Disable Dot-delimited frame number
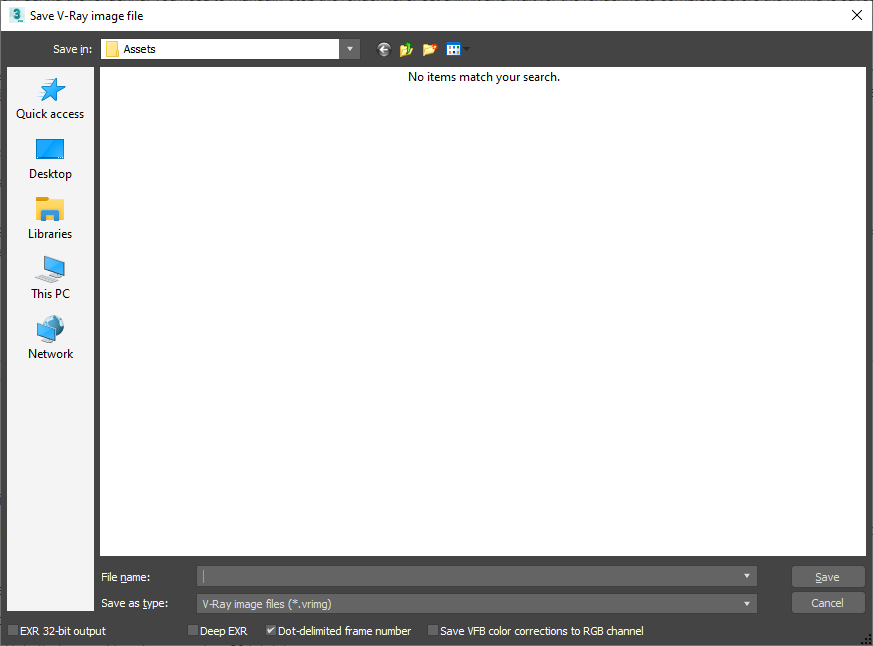This screenshot has width=873, height=646. [270, 631]
